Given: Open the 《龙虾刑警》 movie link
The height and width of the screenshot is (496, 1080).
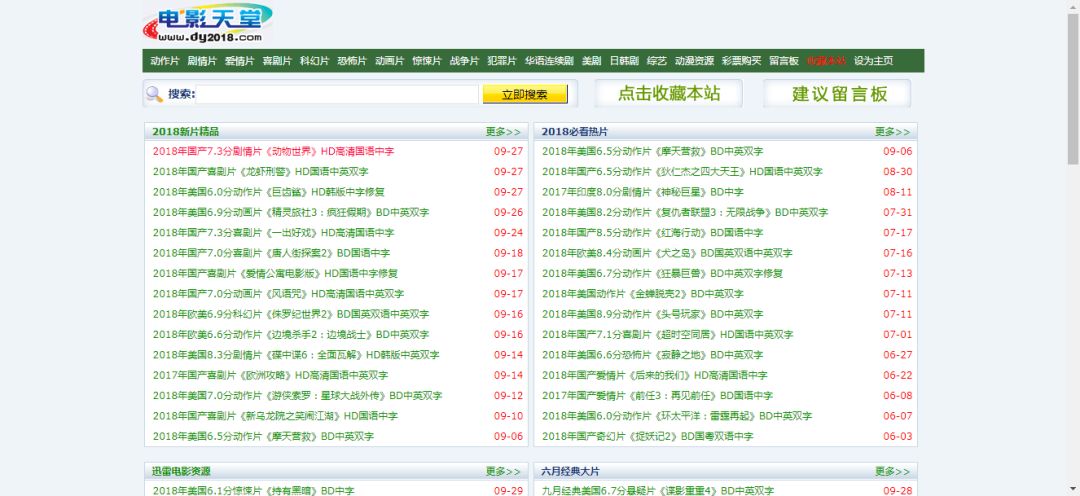Looking at the screenshot, I should pyautogui.click(x=260, y=172).
